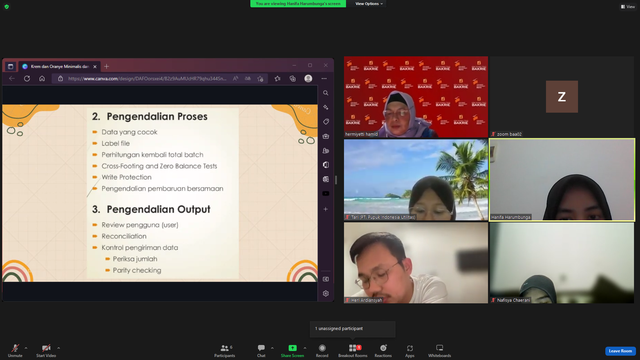640x360 pixels.
Task: Click the green encryption shield icon
Action: pos(7,7)
